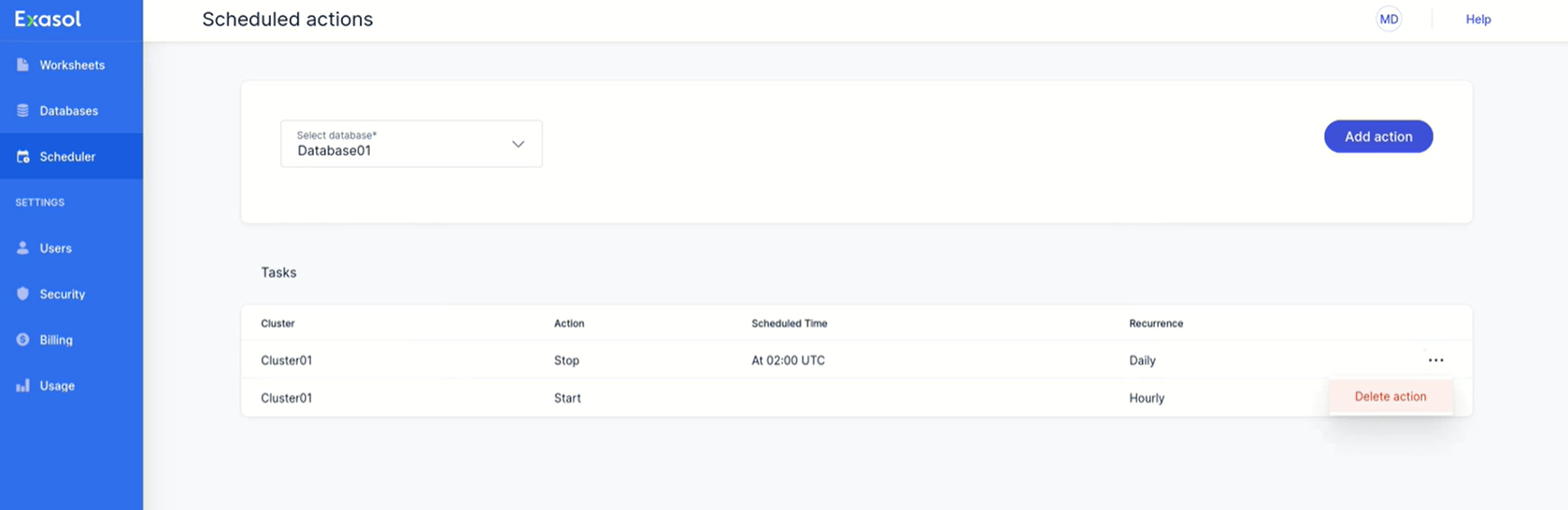Open three-dot menu for Stop task
Screen dimensions: 1568x510
coord(1435,361)
